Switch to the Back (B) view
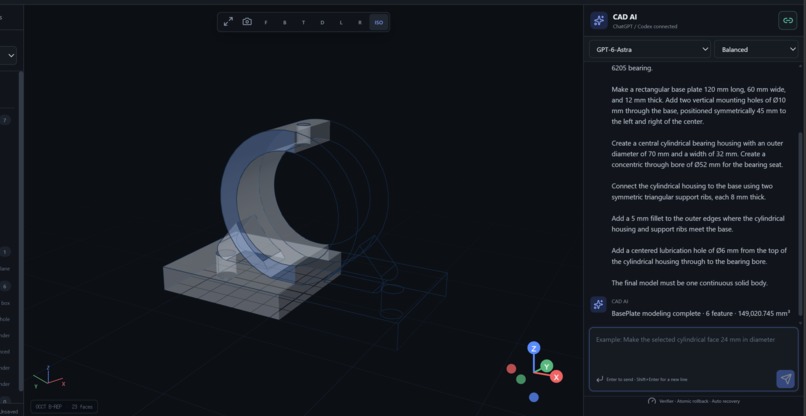 click(x=285, y=23)
